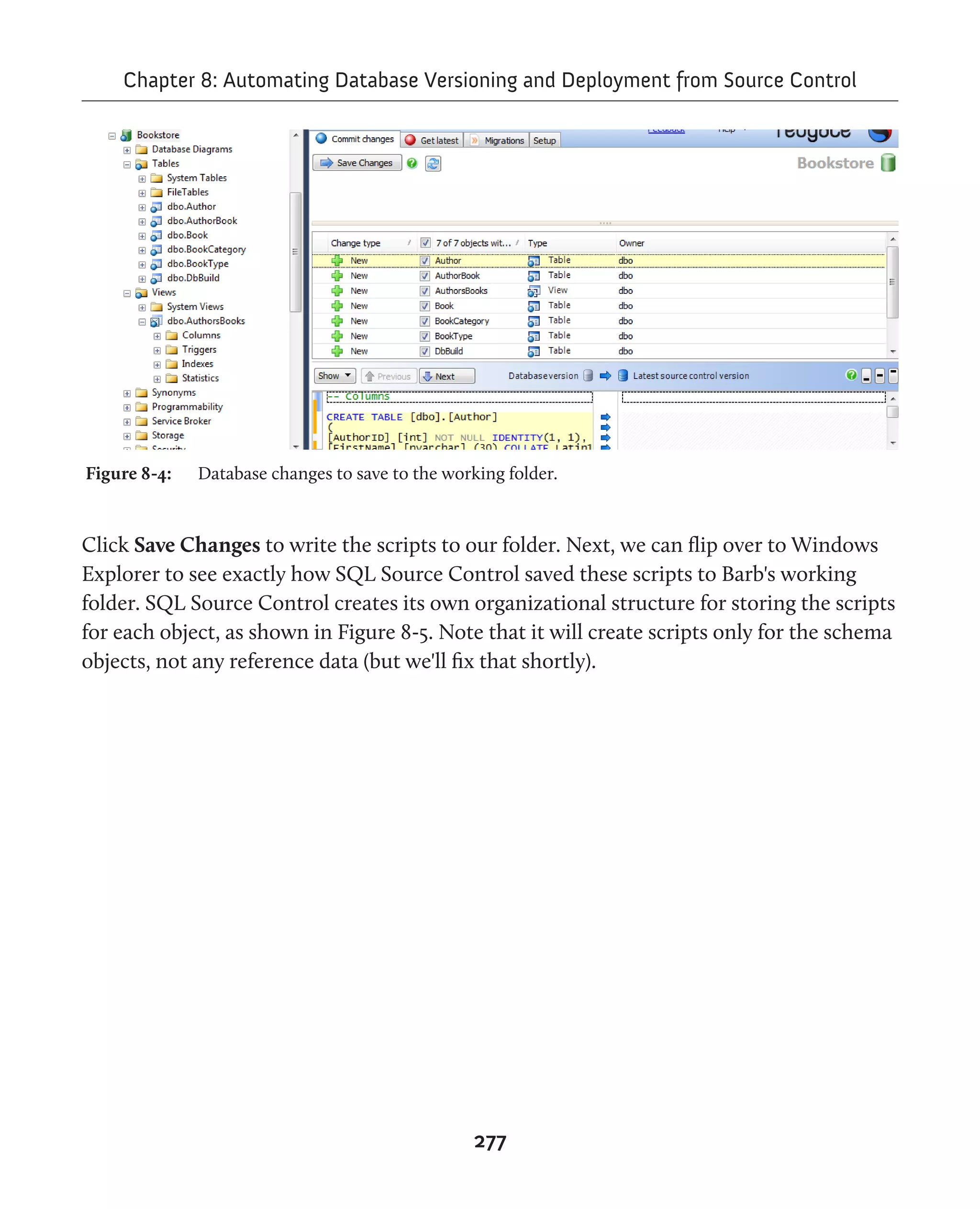Click the maximize-pane icon in comparison bar
This screenshot has width=980, height=1209.
click(x=893, y=376)
